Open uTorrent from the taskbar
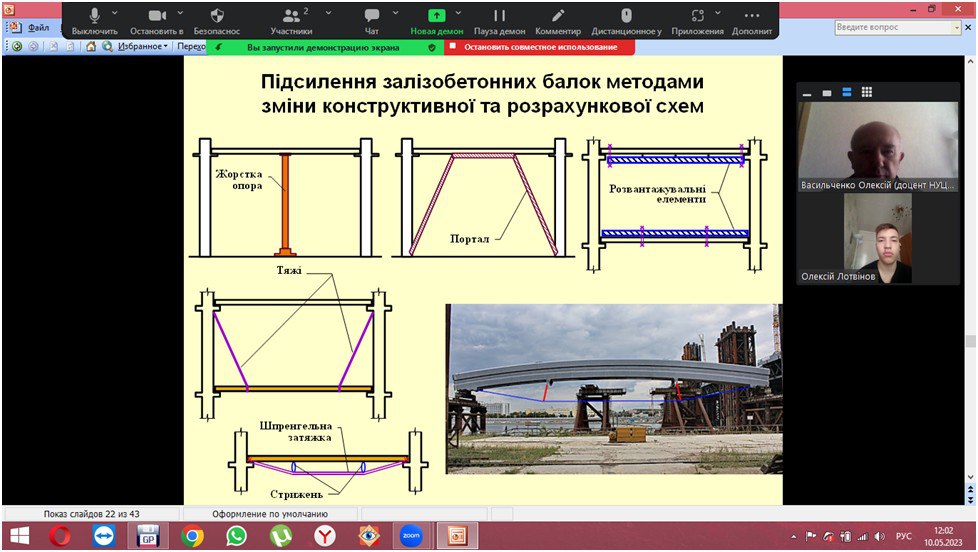The height and width of the screenshot is (552, 978). (x=281, y=536)
